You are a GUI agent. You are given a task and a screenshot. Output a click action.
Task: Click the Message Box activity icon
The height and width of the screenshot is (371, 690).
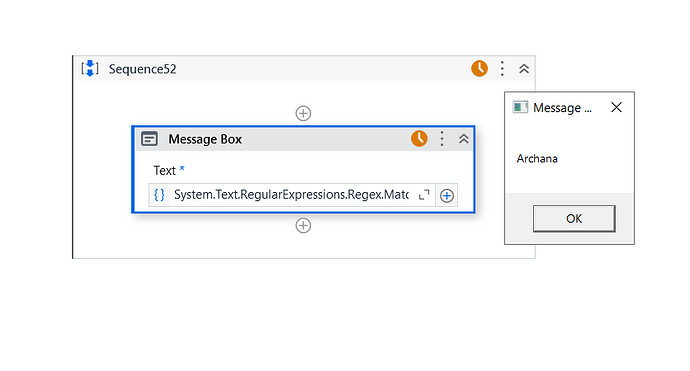(149, 139)
